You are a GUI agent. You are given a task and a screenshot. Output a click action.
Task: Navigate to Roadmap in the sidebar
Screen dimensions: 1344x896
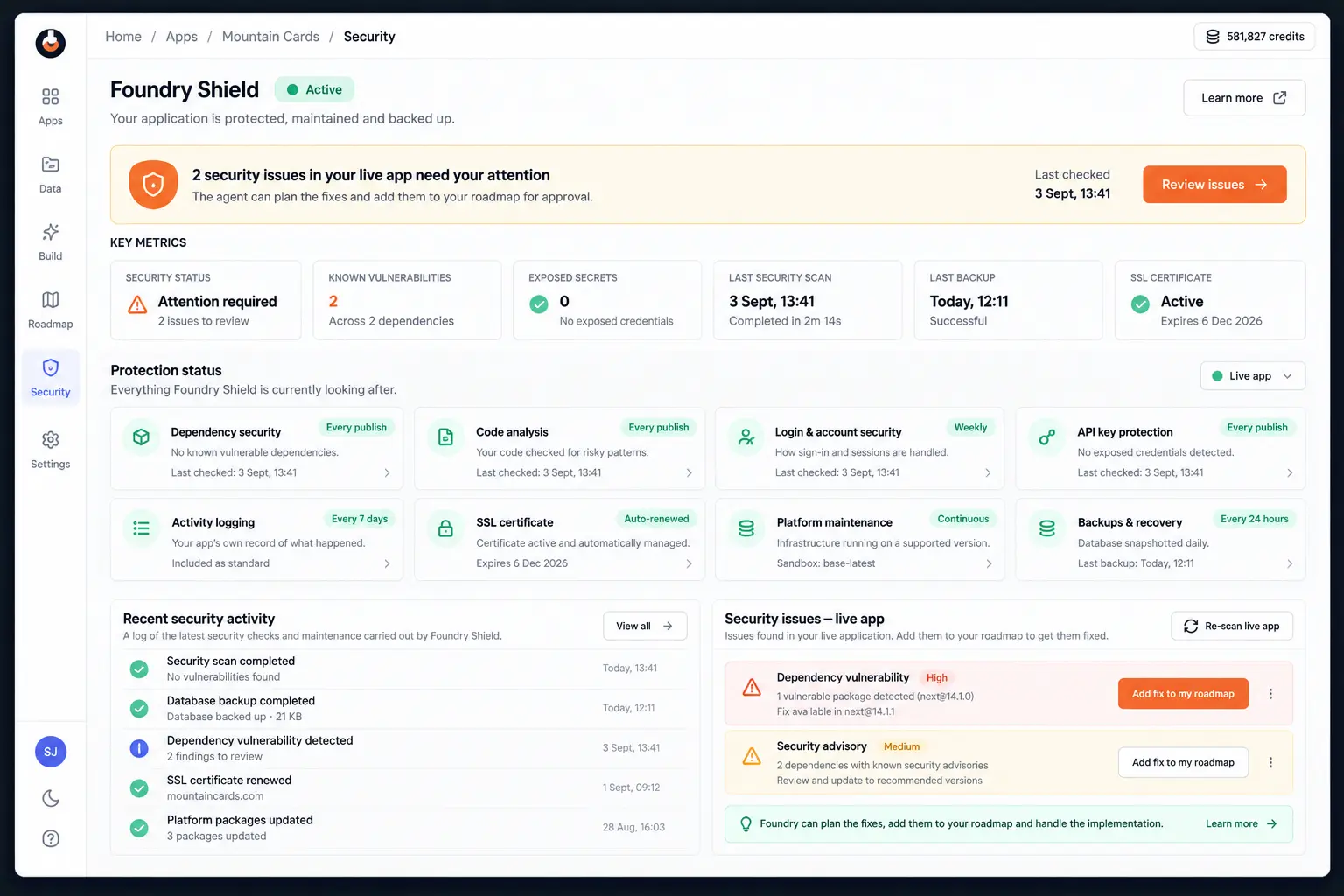tap(51, 310)
